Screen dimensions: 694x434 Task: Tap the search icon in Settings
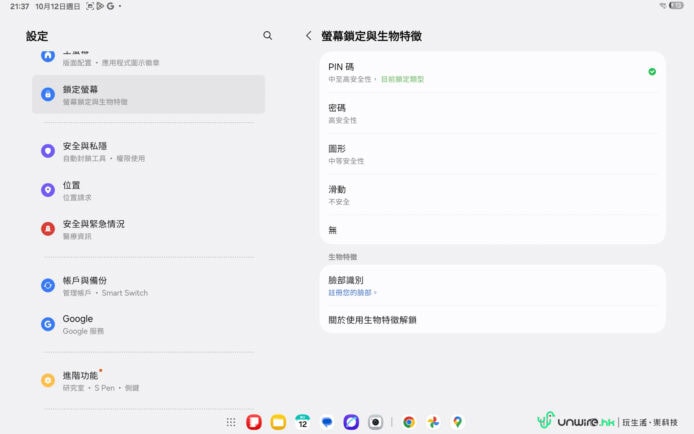click(x=267, y=35)
